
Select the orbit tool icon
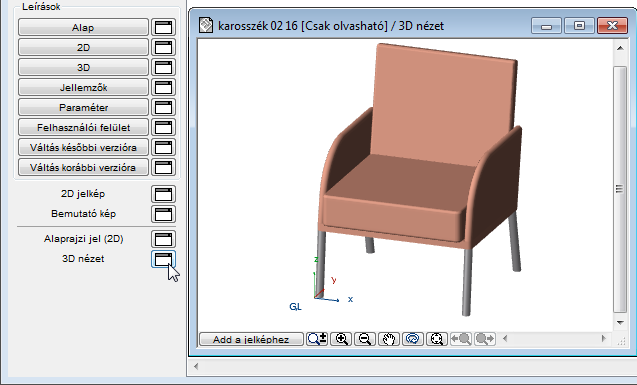[413, 339]
